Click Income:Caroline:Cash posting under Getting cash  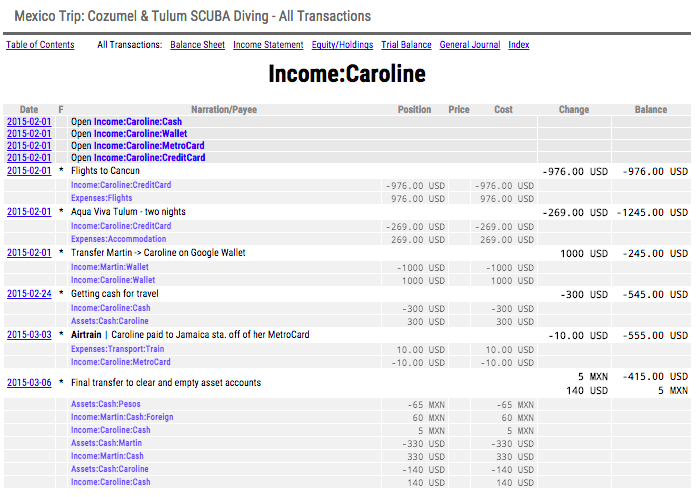tap(111, 308)
